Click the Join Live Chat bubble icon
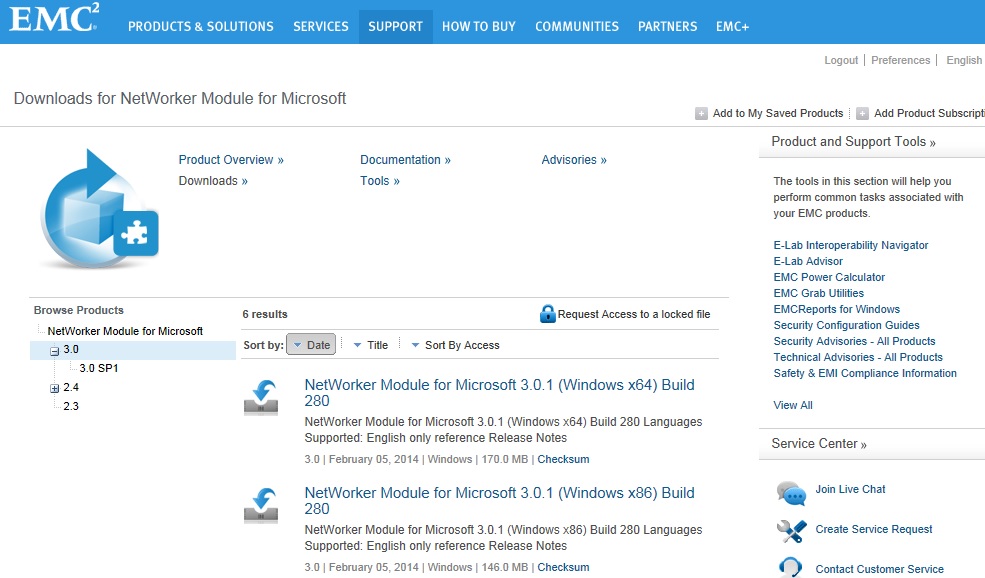The image size is (985, 578). coord(791,493)
